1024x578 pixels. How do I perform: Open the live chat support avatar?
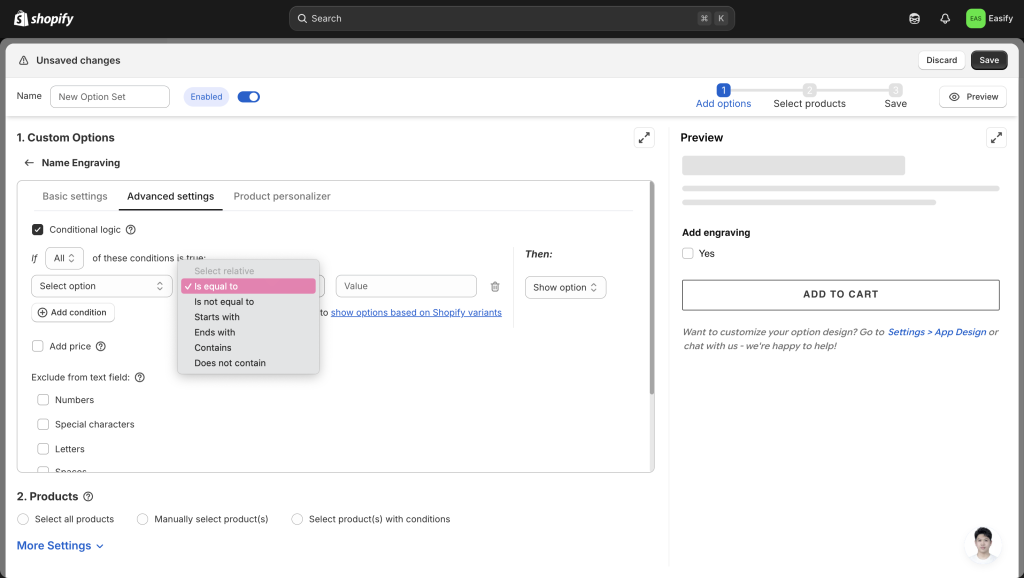point(983,543)
